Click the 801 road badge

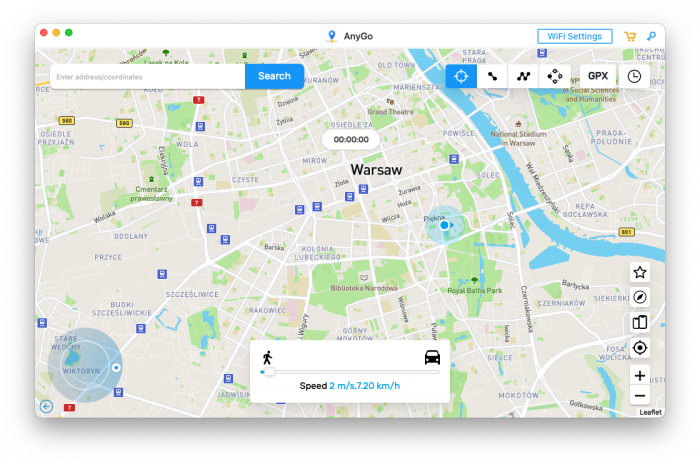tap(626, 232)
